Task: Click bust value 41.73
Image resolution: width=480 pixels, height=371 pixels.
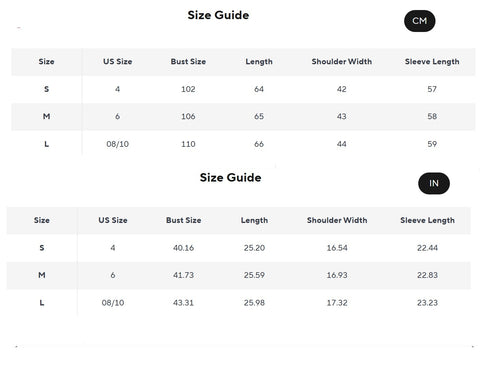Action: 183,275
